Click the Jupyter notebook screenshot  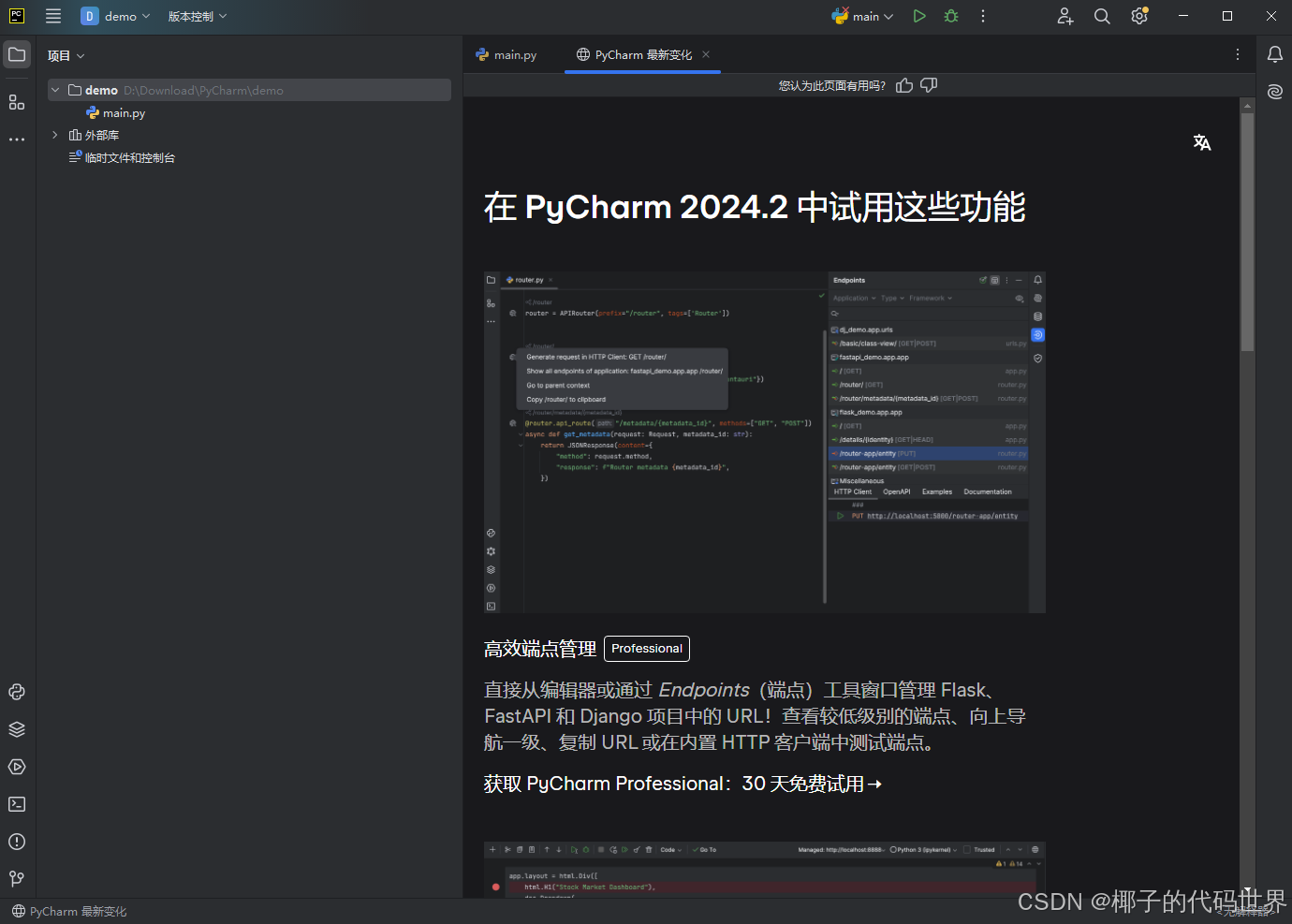tap(765, 870)
